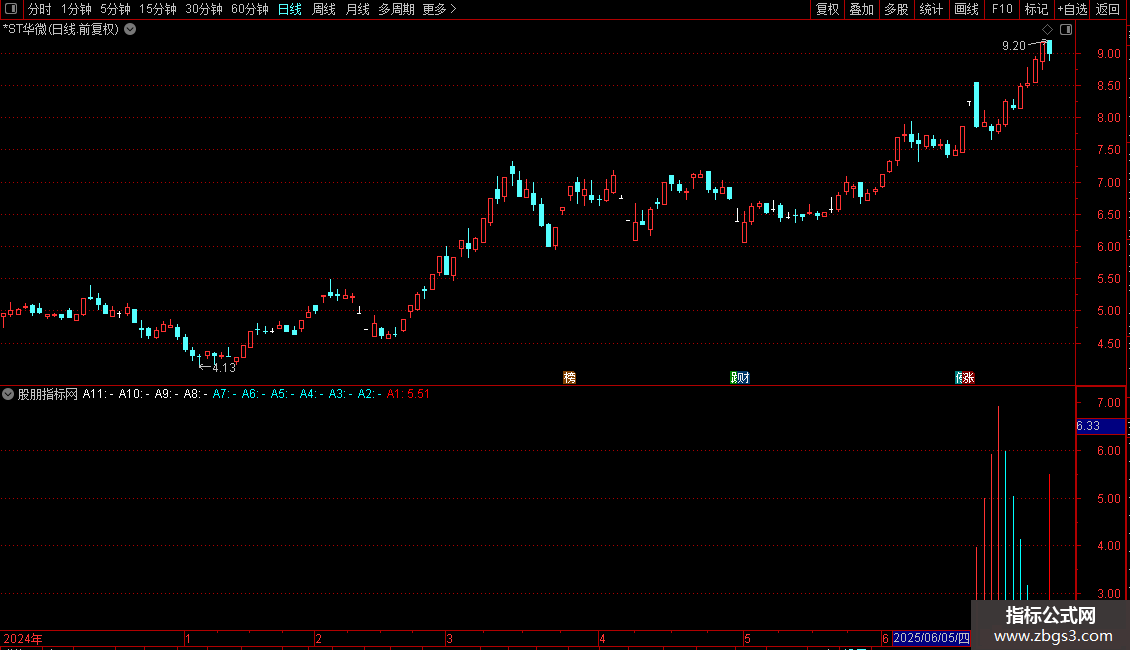
Task: Click the 9.20 high price label
Action: pyautogui.click(x=1013, y=45)
